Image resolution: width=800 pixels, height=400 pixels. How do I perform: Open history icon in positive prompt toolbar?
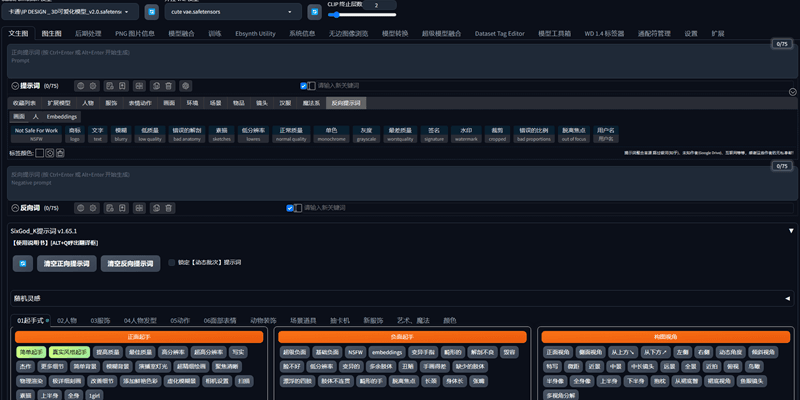(110, 86)
